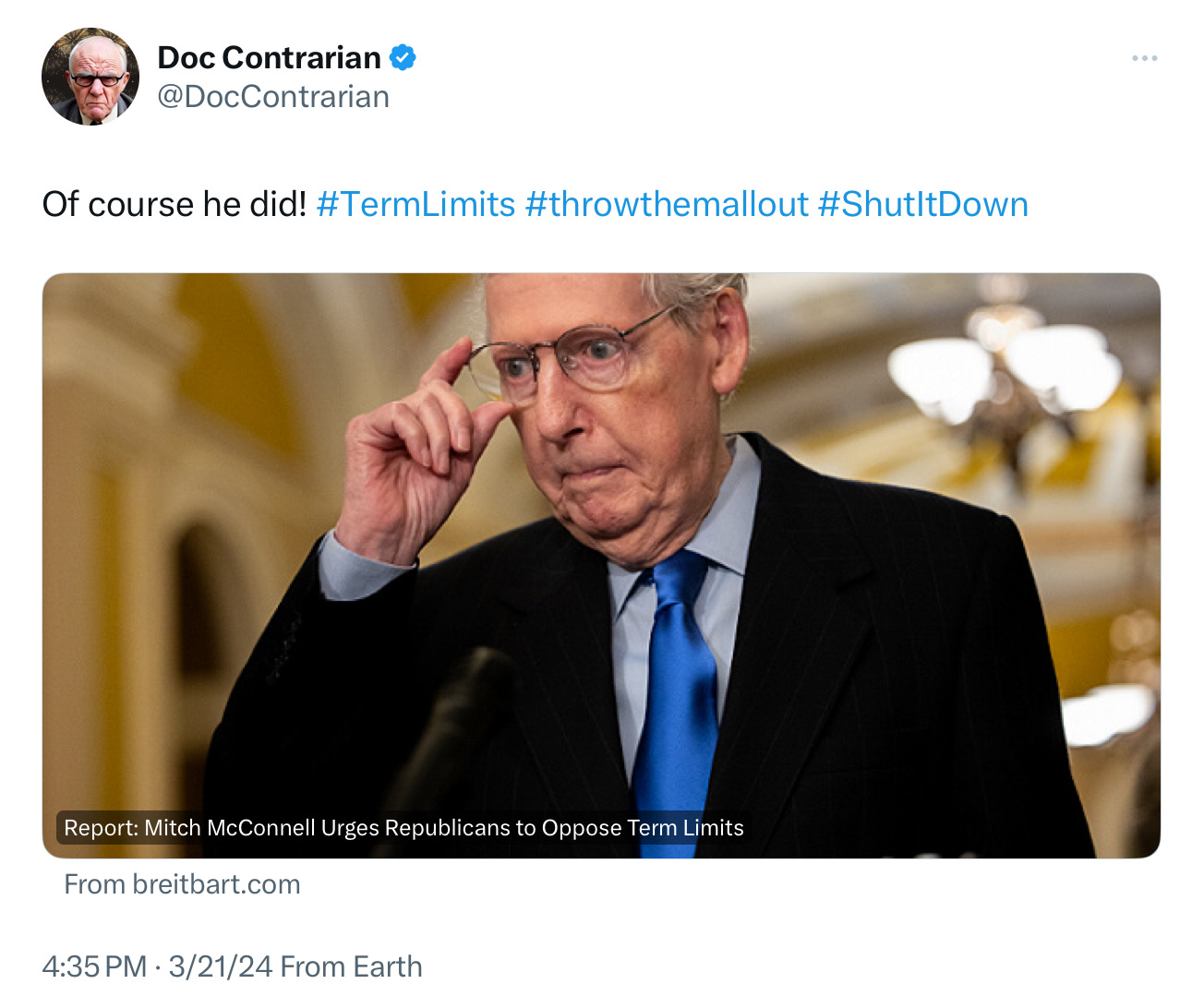Click the Doc Contrarian display name
Screen dimensions: 1204x1008
pyautogui.click(x=269, y=57)
